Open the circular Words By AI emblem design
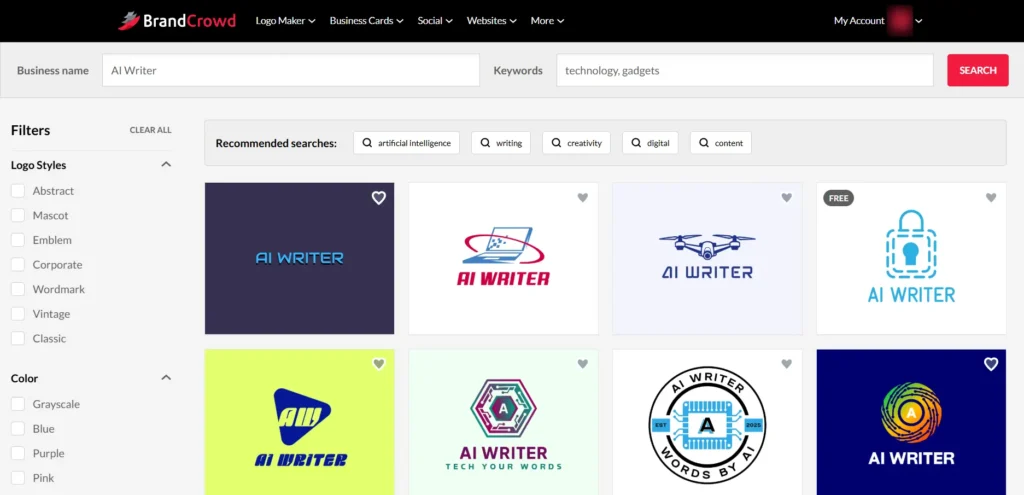The width and height of the screenshot is (1024, 495). point(707,422)
